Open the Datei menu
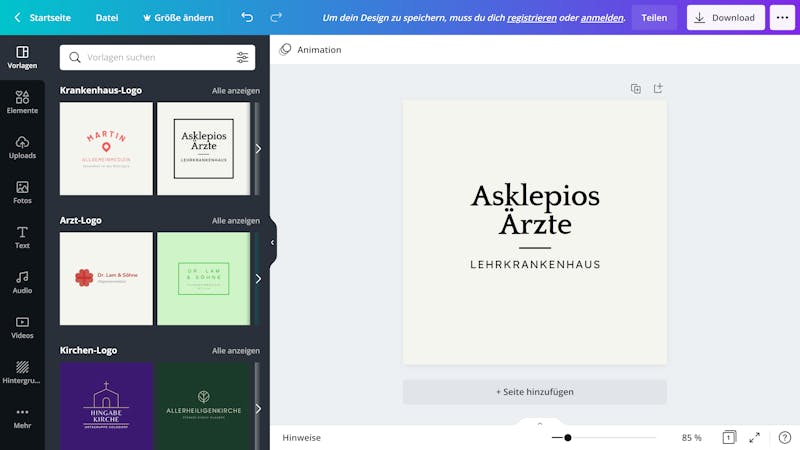 (107, 17)
